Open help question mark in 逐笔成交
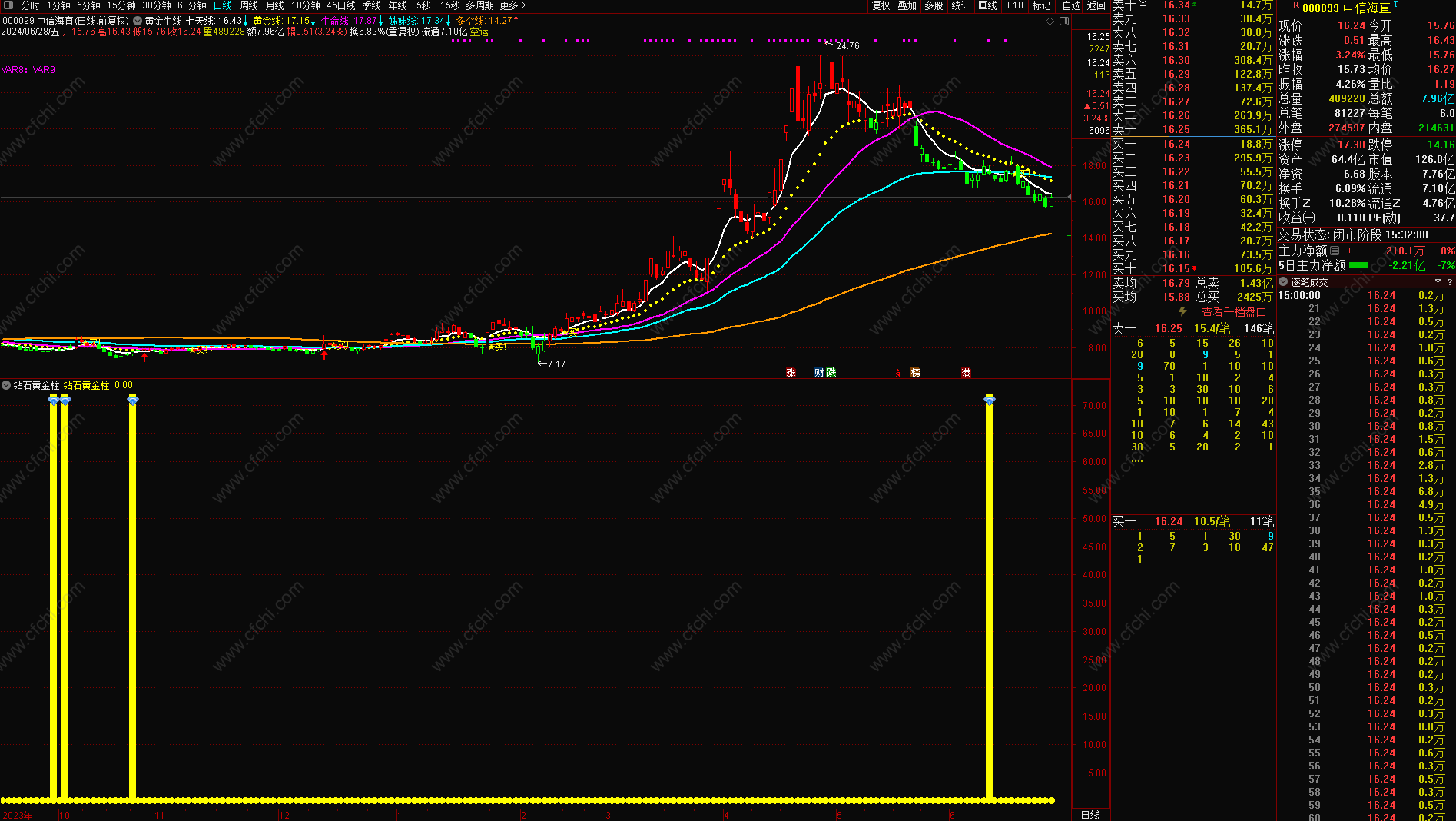 [1449, 282]
